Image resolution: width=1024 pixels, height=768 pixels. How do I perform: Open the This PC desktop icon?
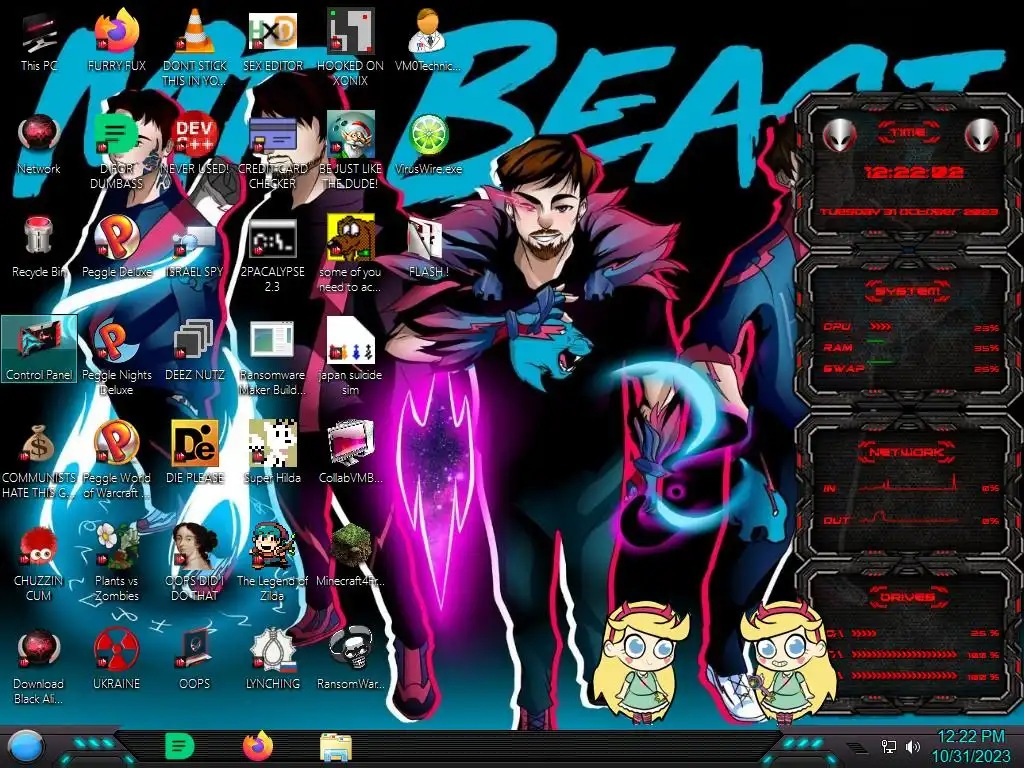tap(39, 41)
